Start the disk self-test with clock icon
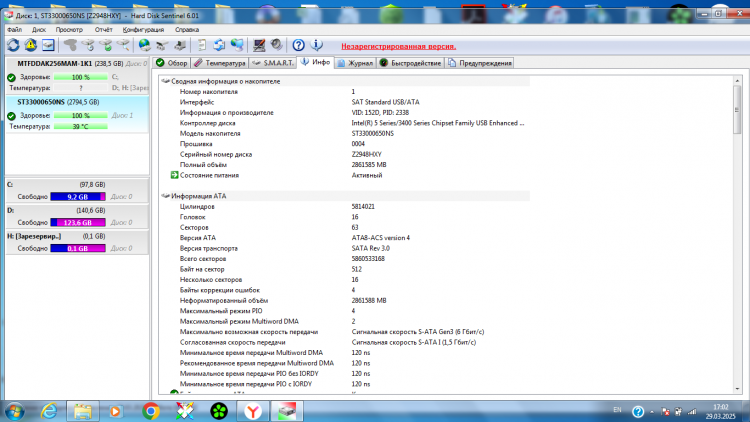750x422 pixels. click(x=88, y=45)
